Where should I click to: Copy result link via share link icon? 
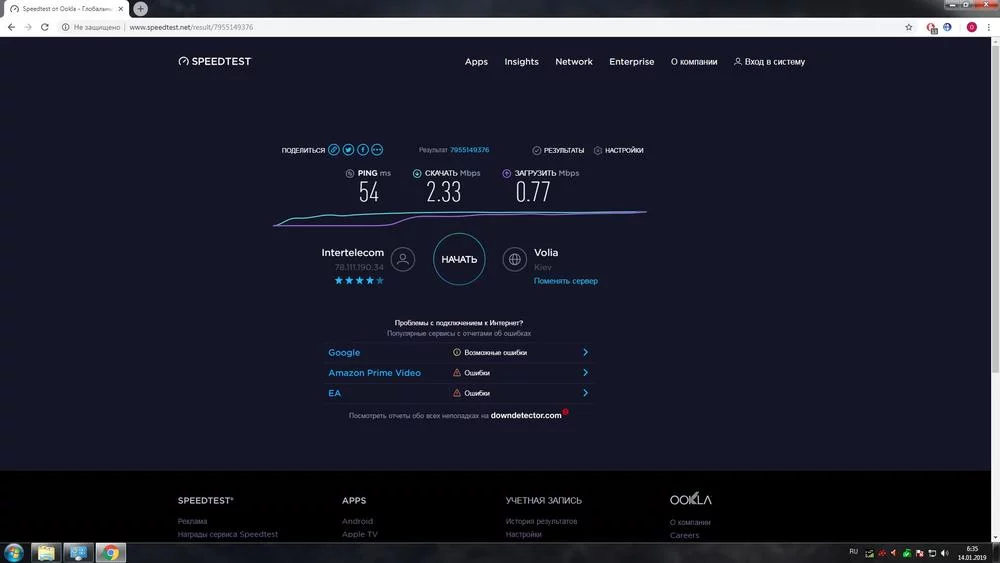tap(334, 150)
